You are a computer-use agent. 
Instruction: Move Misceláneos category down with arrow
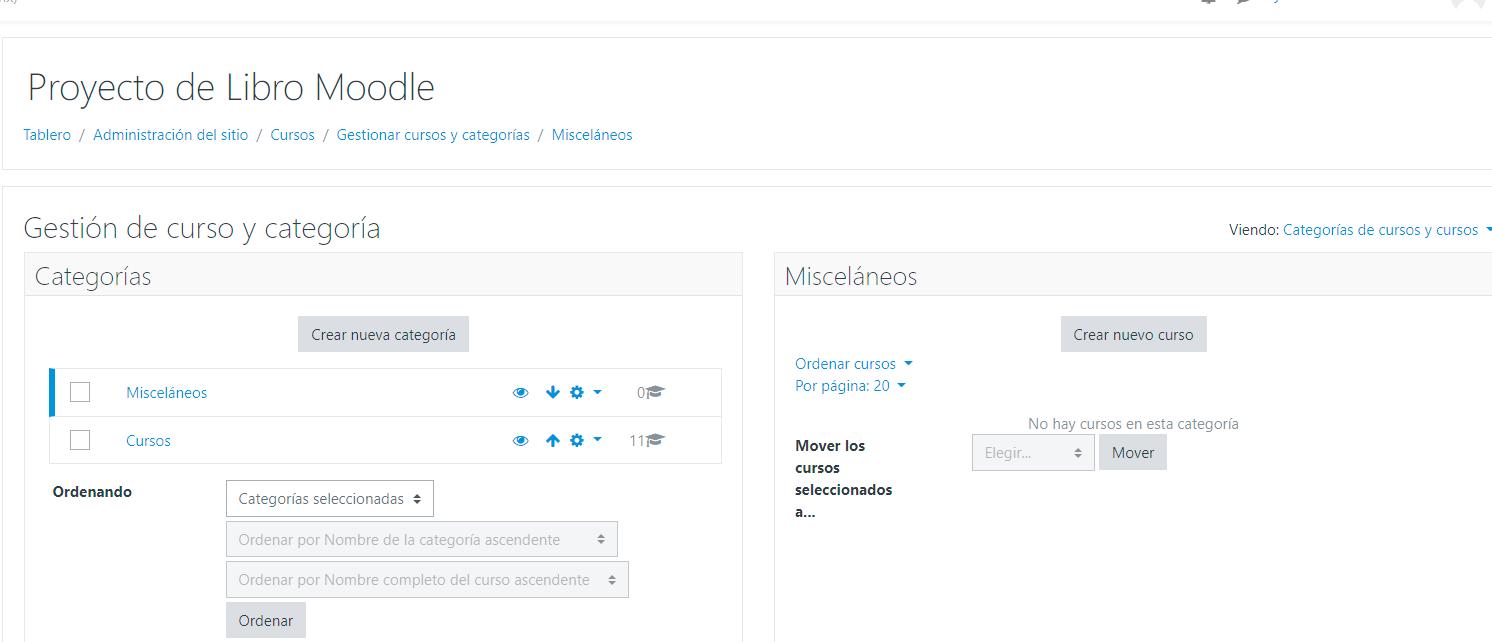coord(552,393)
